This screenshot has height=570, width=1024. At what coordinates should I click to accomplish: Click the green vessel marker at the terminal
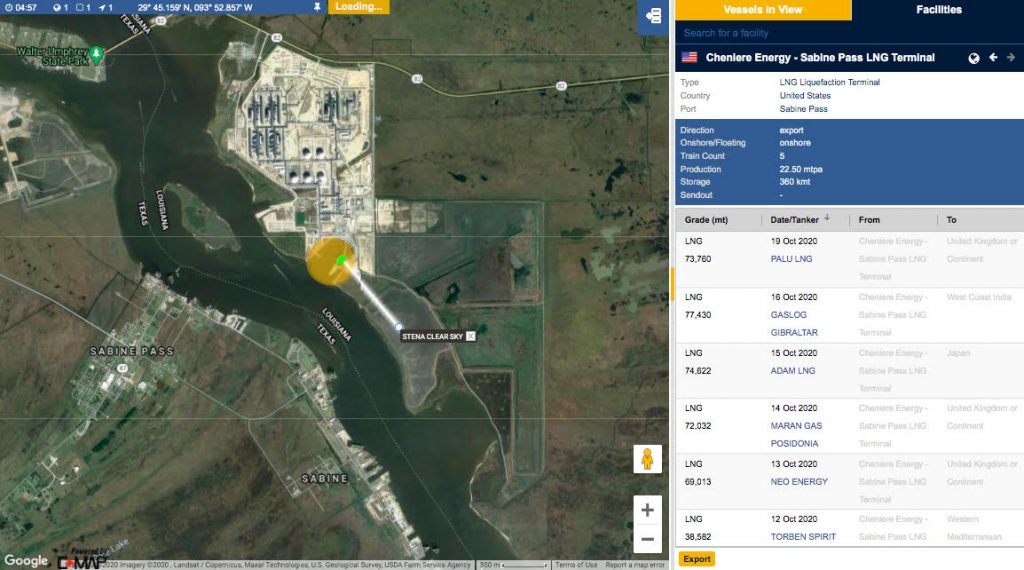(x=340, y=260)
